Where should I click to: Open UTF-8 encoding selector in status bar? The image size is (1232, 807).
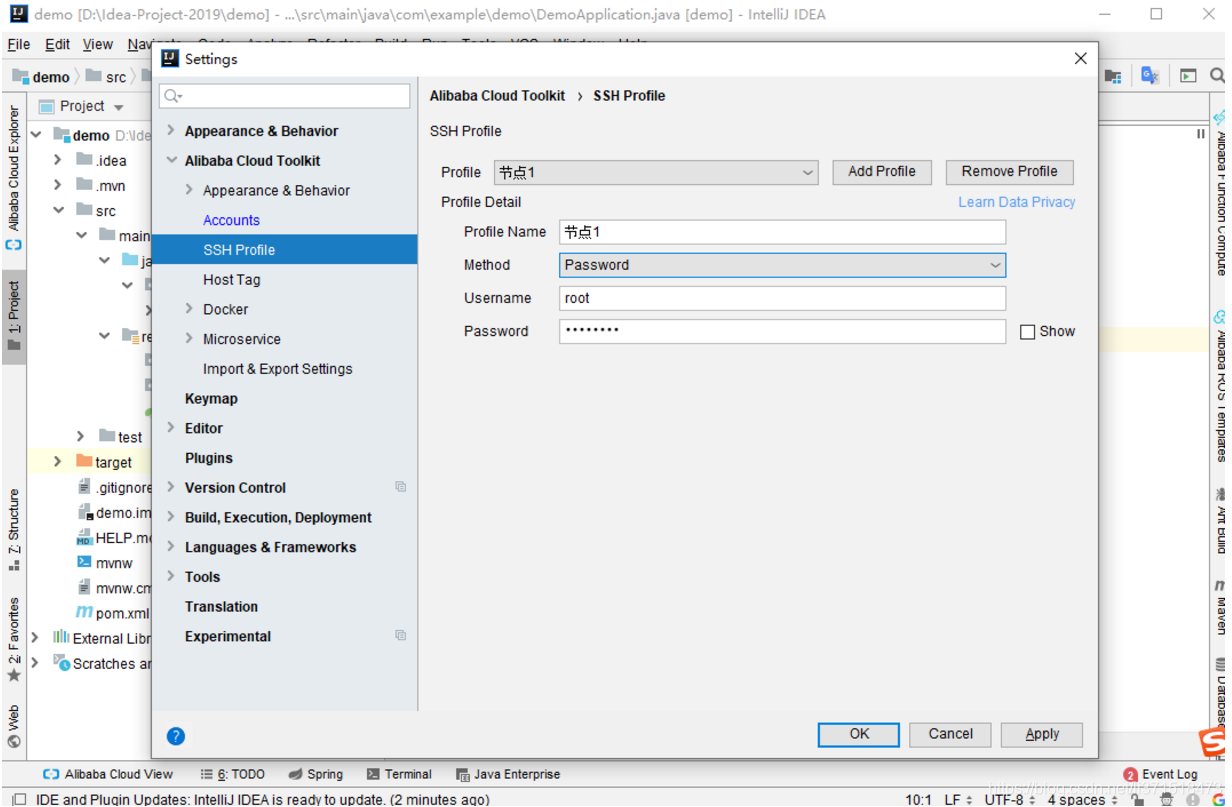click(x=1010, y=799)
